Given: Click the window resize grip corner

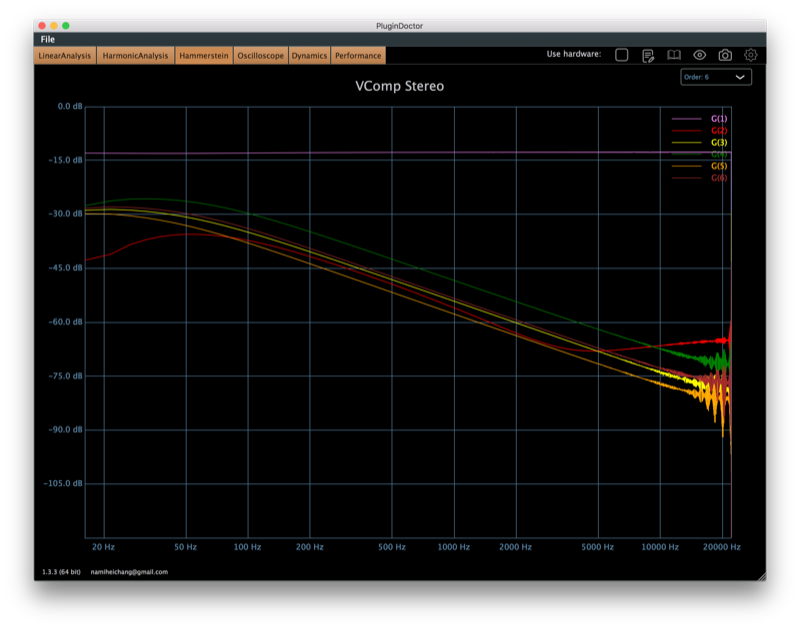Looking at the screenshot, I should click(762, 576).
